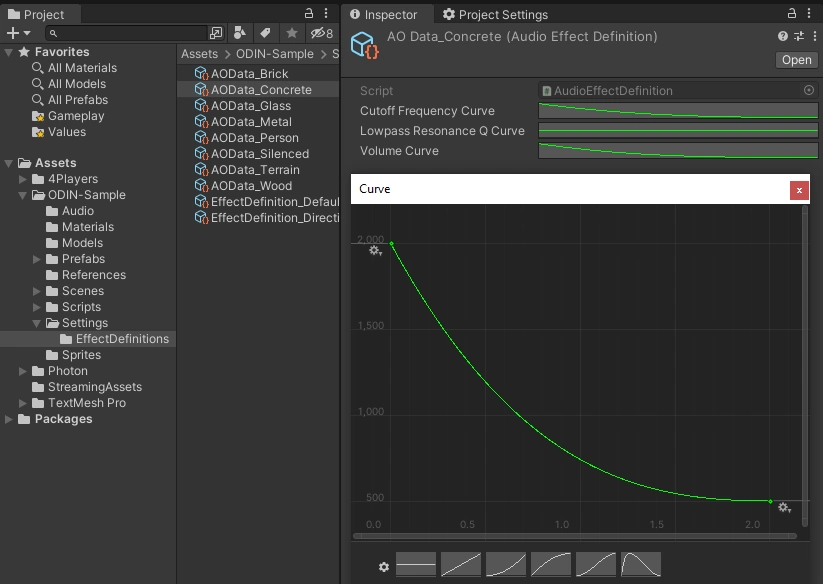Collapse the Assets root folder
Screen dimensions: 823x584
click(x=8, y=163)
